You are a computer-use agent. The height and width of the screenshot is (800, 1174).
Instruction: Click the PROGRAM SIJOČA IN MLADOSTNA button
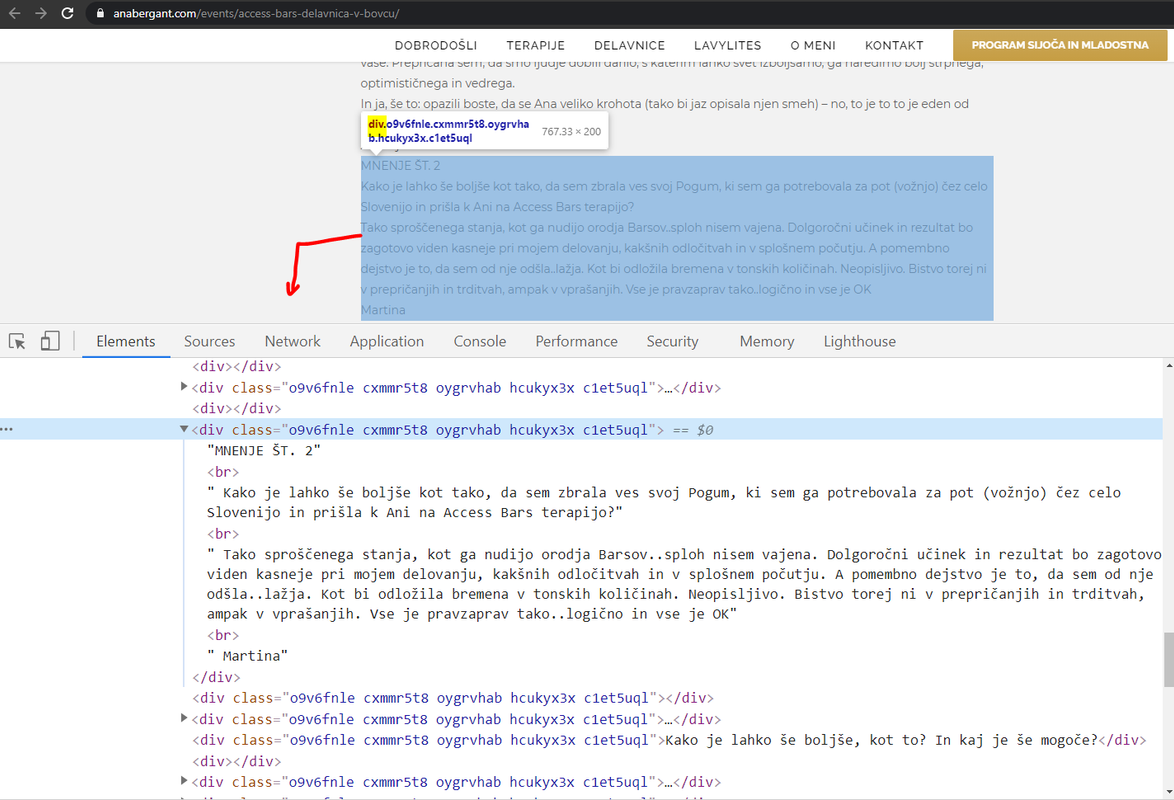pyautogui.click(x=1059, y=45)
